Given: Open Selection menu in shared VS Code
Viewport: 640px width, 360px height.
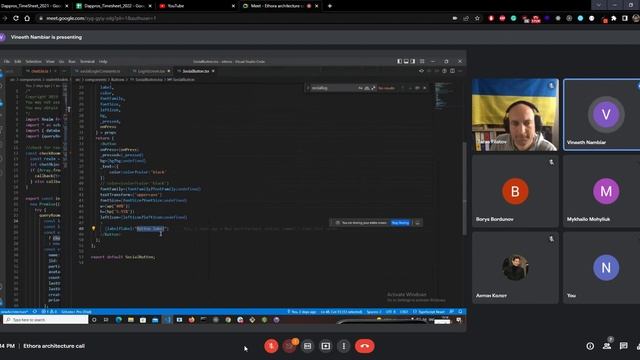Looking at the screenshot, I should (x=33, y=61).
